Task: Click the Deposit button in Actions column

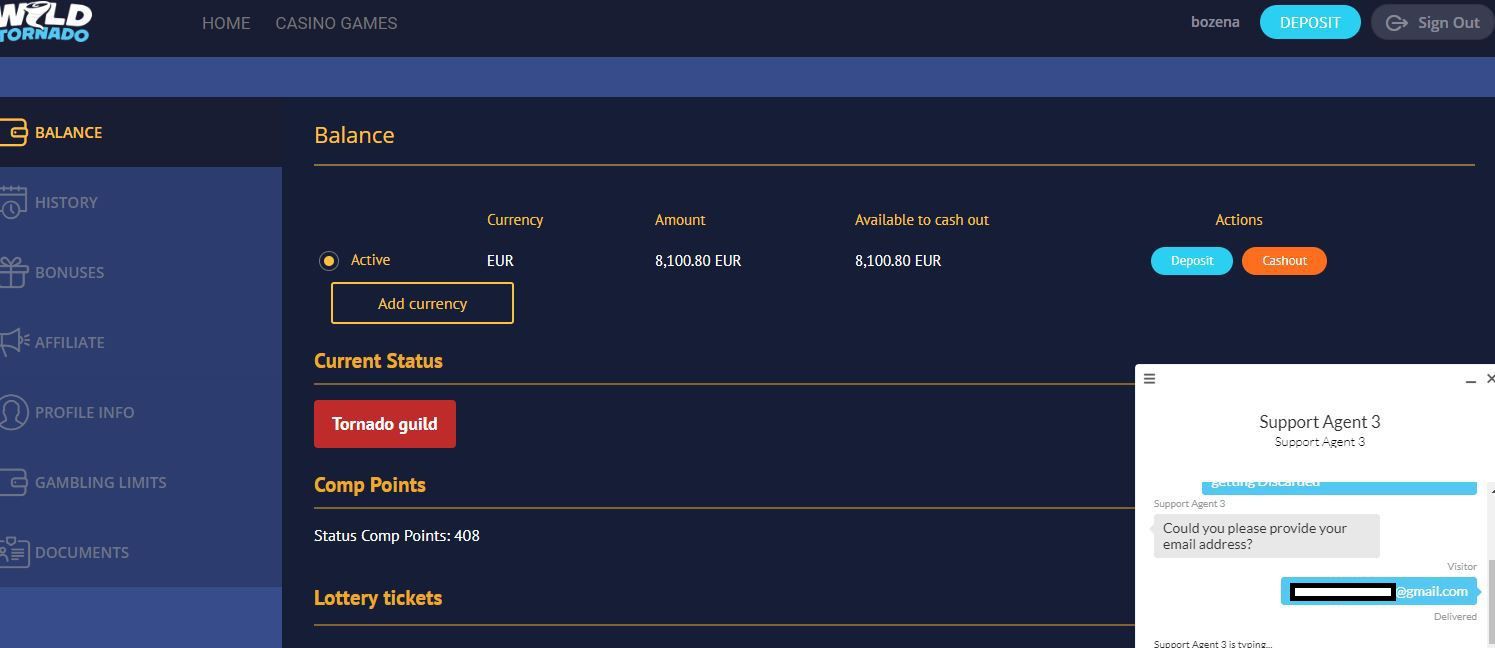Action: click(1192, 260)
